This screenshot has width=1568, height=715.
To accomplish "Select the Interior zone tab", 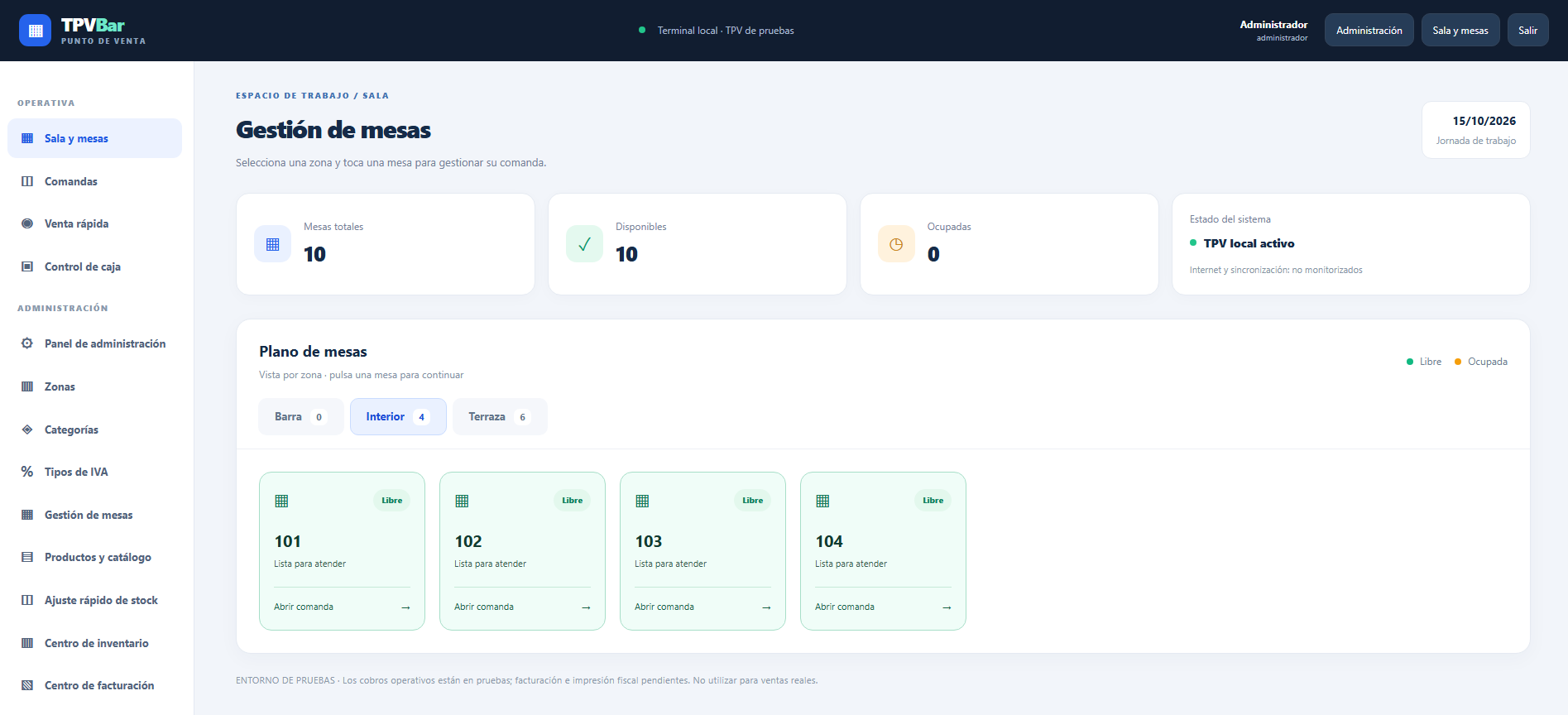I will (398, 417).
